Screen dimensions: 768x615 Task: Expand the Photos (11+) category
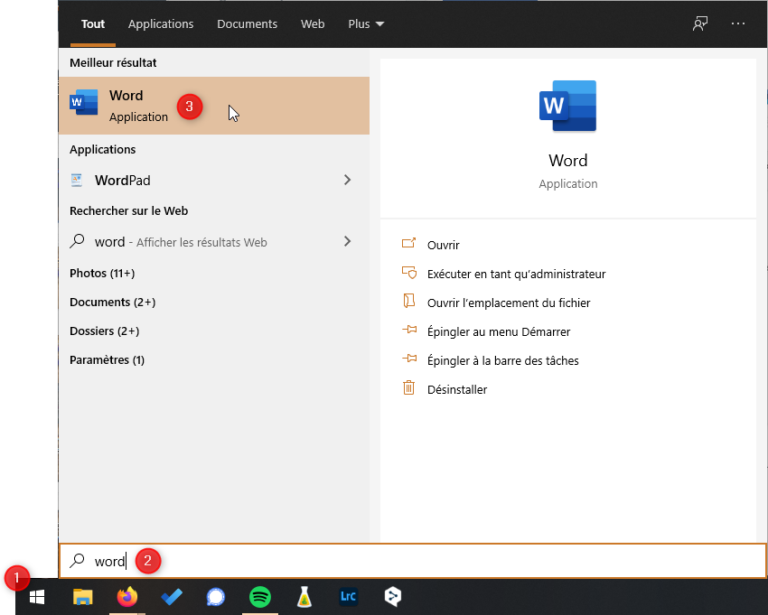coord(102,273)
